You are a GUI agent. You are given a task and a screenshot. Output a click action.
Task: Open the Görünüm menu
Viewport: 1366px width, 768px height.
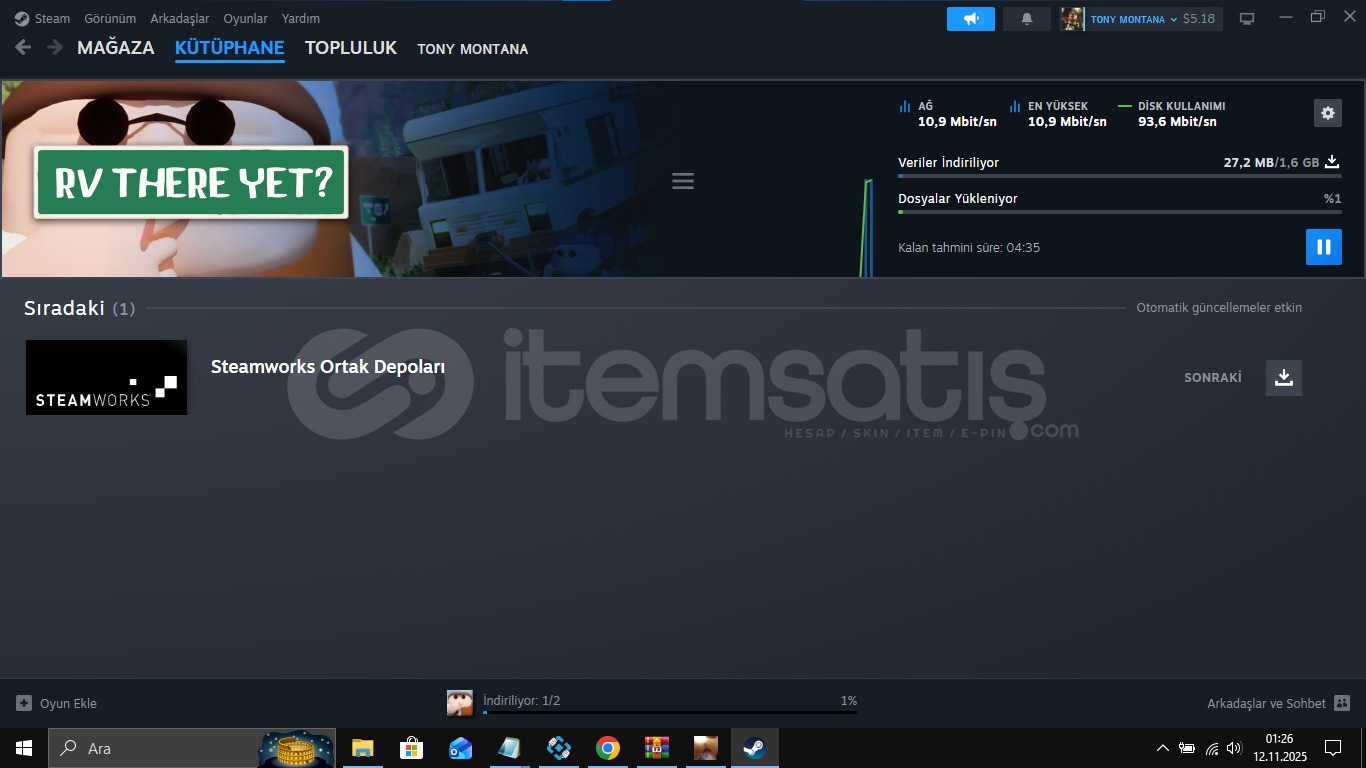coord(110,19)
